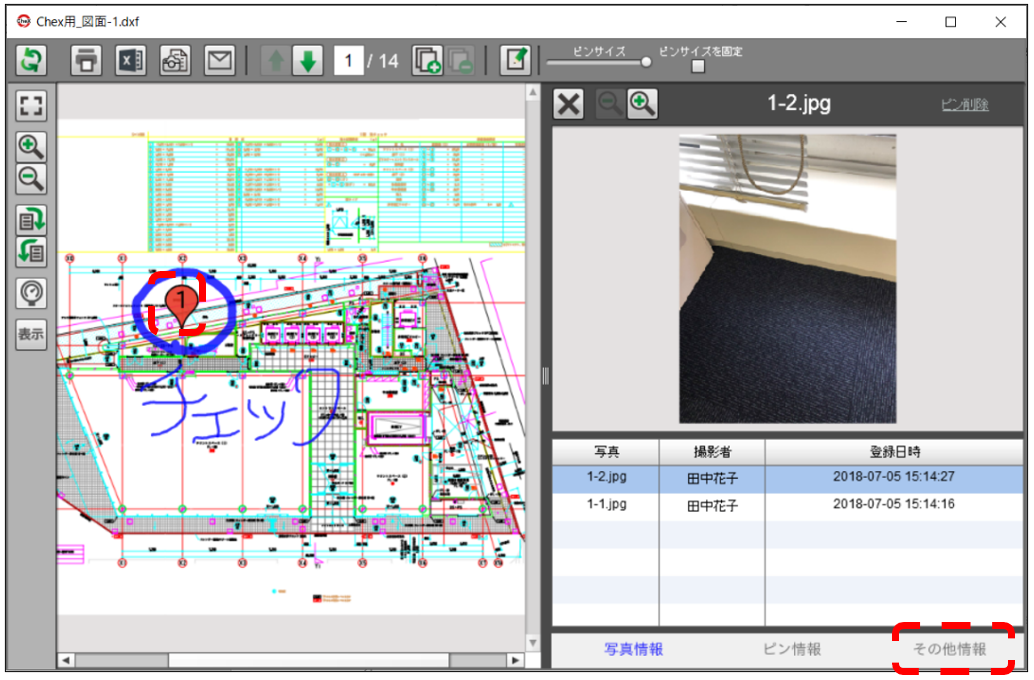Click the add page icon with plus
Viewport: 1034px width, 680px height.
pos(428,61)
